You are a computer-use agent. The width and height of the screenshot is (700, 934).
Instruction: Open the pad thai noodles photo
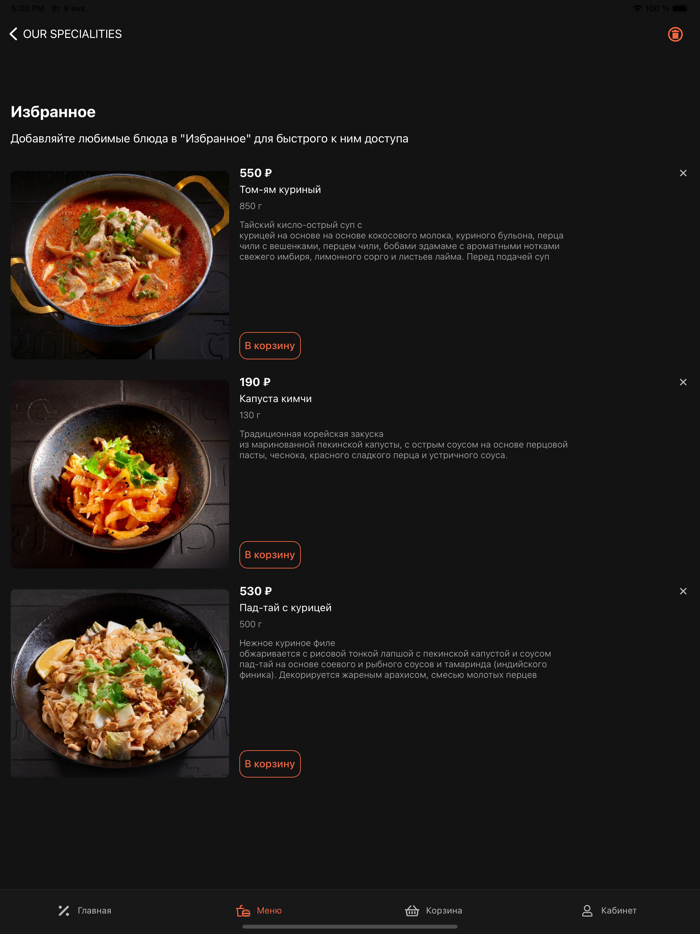click(x=120, y=683)
